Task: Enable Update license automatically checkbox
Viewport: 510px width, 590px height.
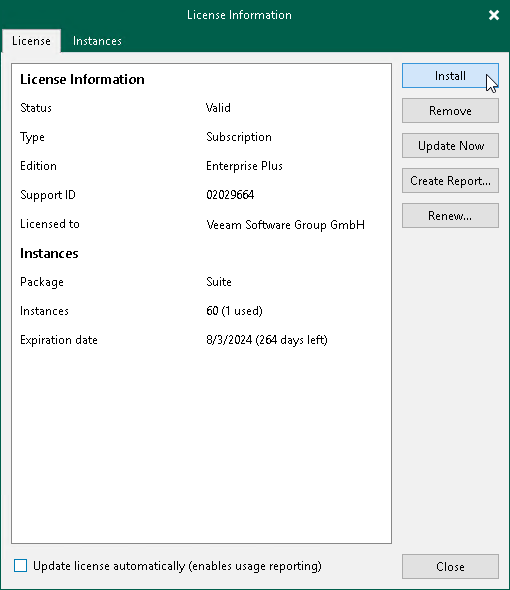Action: (x=20, y=566)
